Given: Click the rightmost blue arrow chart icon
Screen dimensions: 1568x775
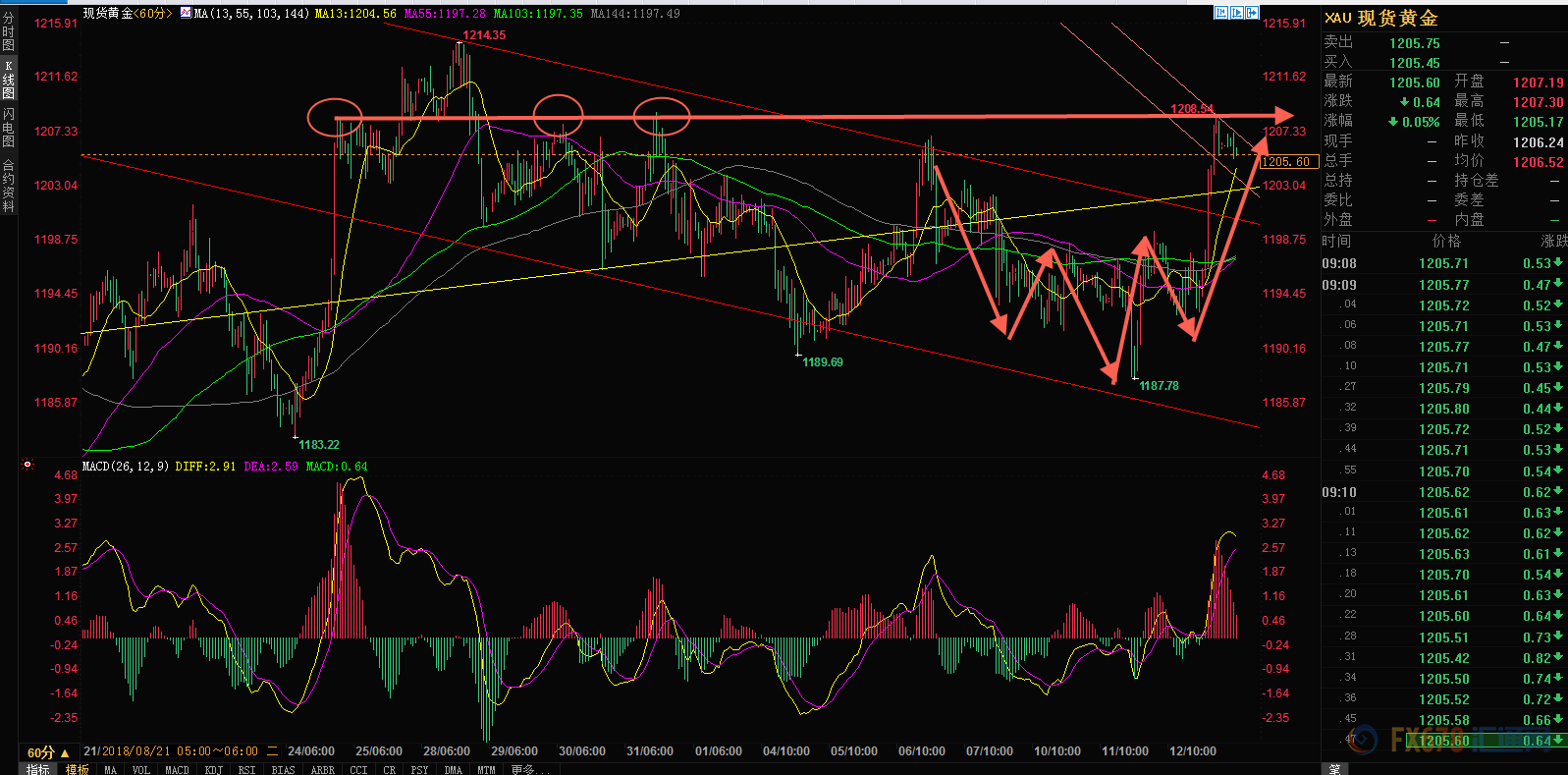Looking at the screenshot, I should pyautogui.click(x=1252, y=13).
